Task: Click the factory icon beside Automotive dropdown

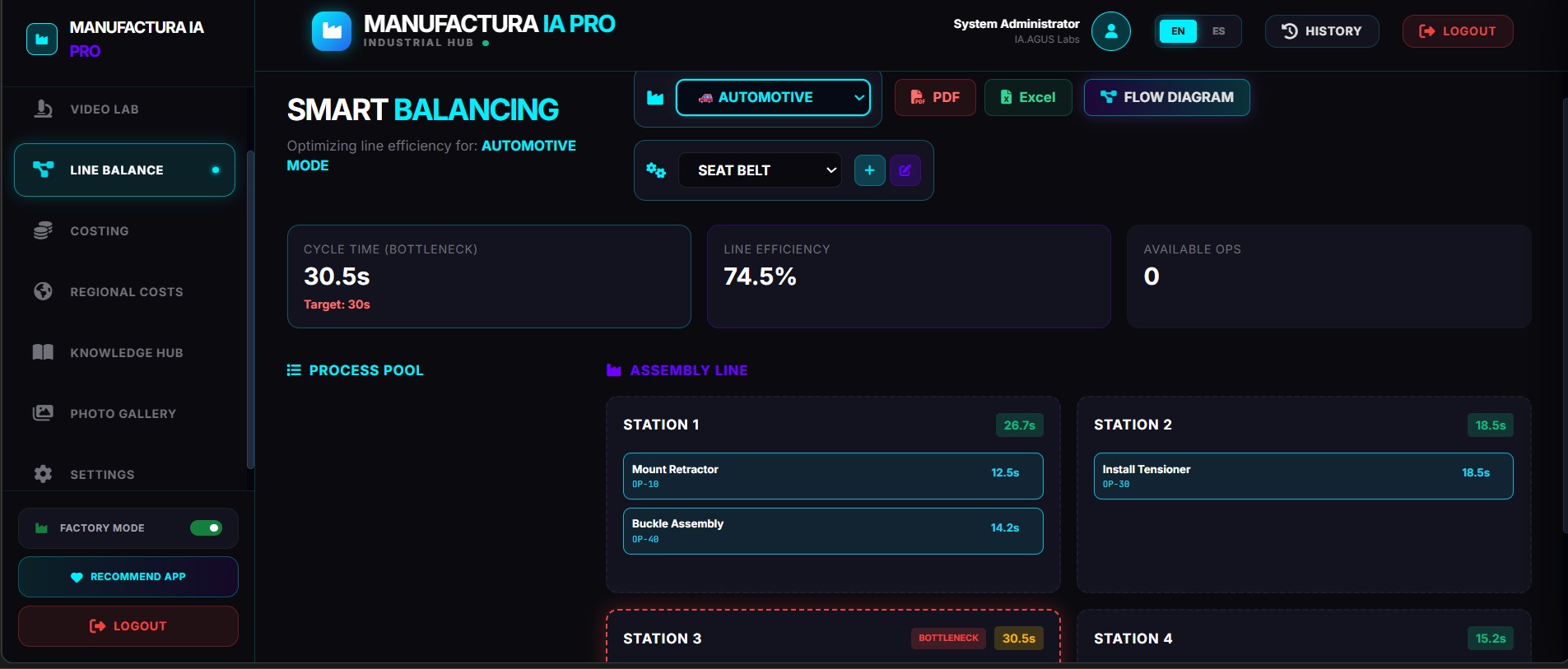Action: pyautogui.click(x=655, y=98)
